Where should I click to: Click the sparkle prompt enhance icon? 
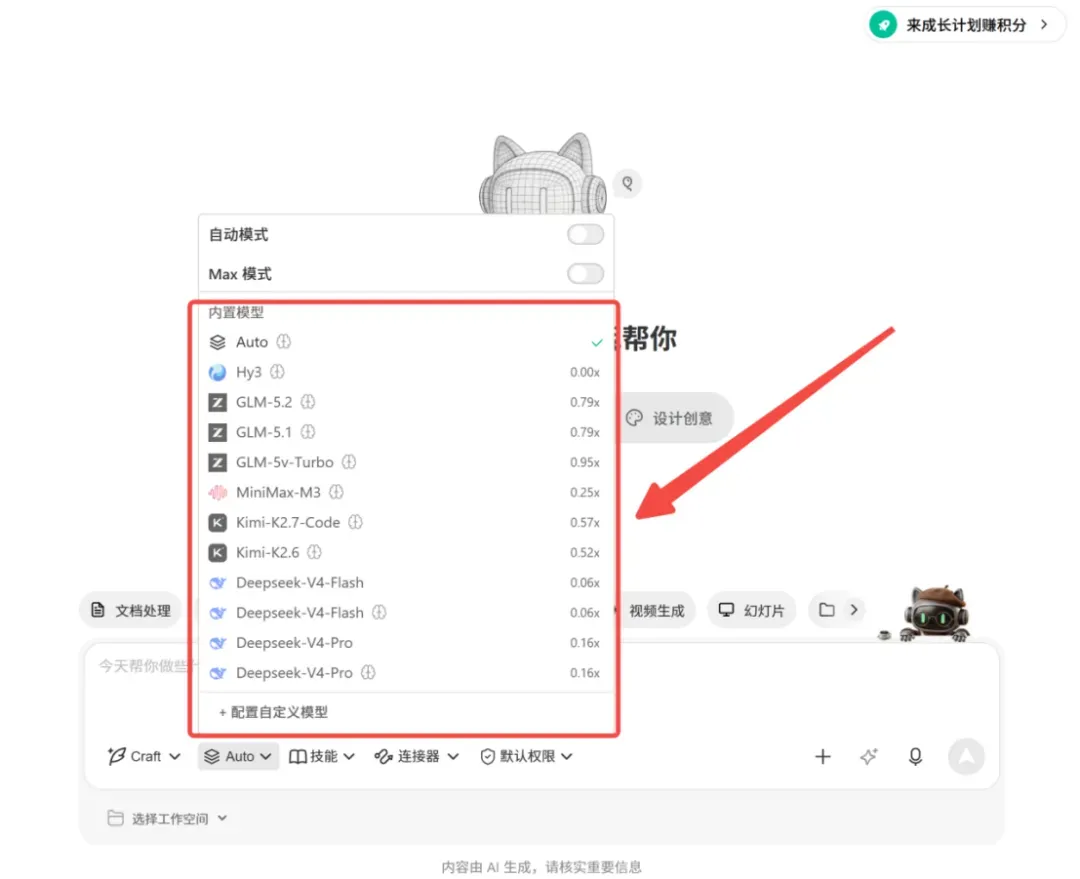869,756
